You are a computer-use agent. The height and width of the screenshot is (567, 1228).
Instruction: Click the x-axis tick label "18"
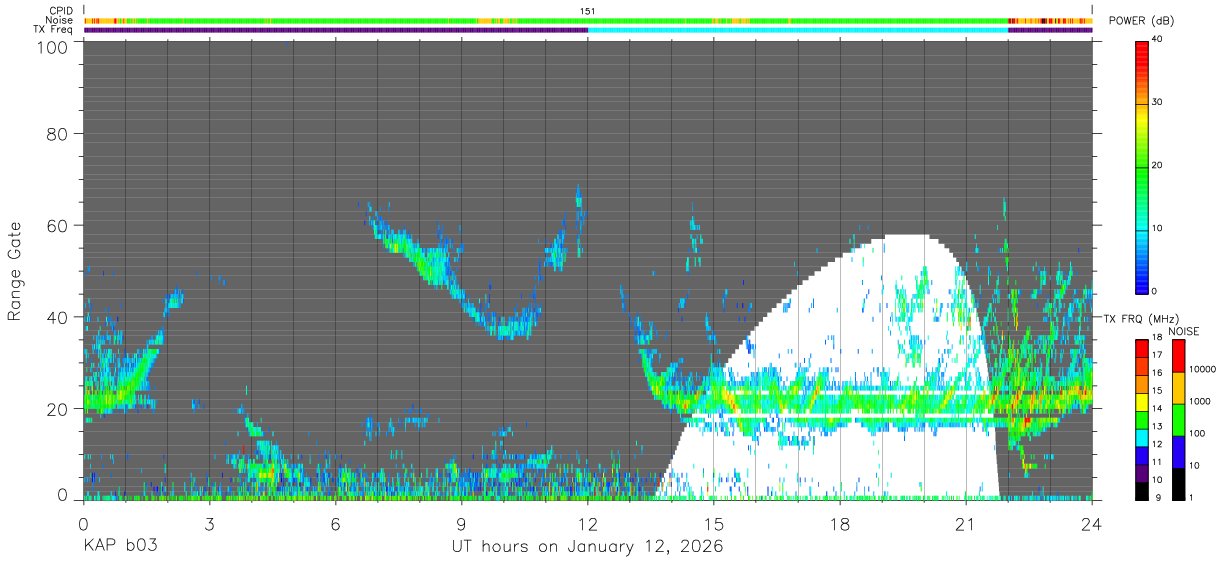click(x=840, y=524)
